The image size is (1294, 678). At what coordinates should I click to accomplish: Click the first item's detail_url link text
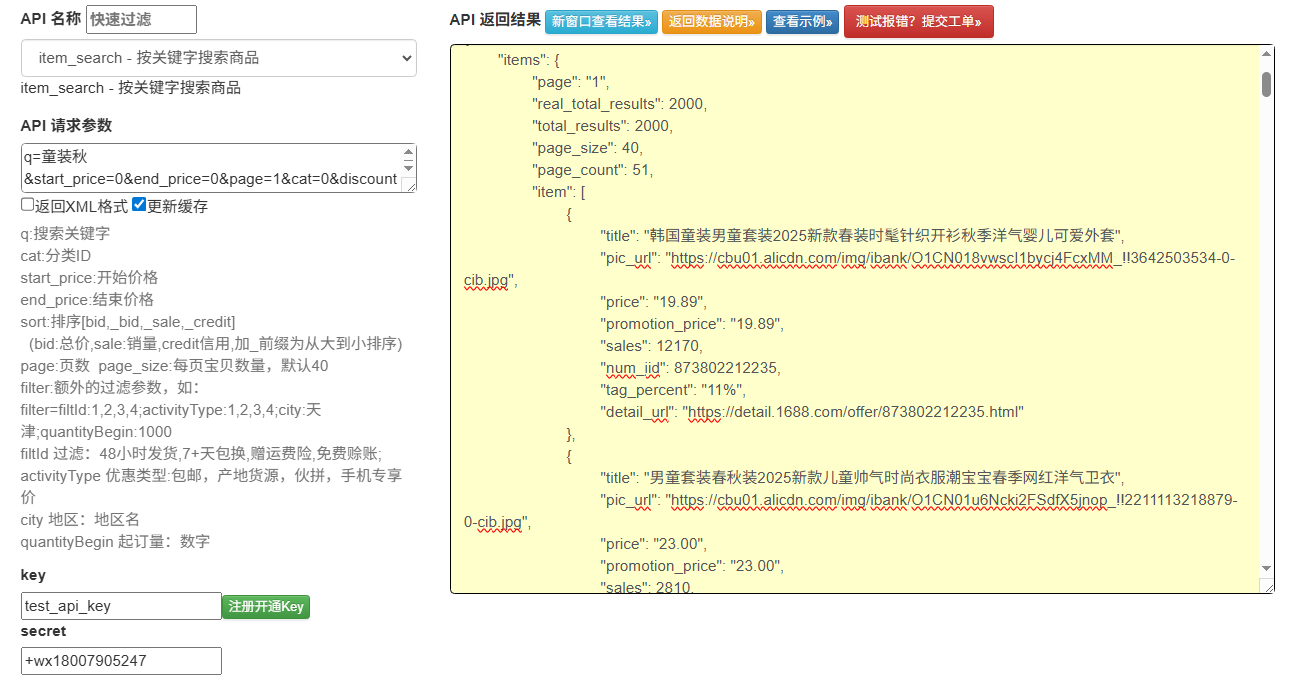click(x=853, y=412)
